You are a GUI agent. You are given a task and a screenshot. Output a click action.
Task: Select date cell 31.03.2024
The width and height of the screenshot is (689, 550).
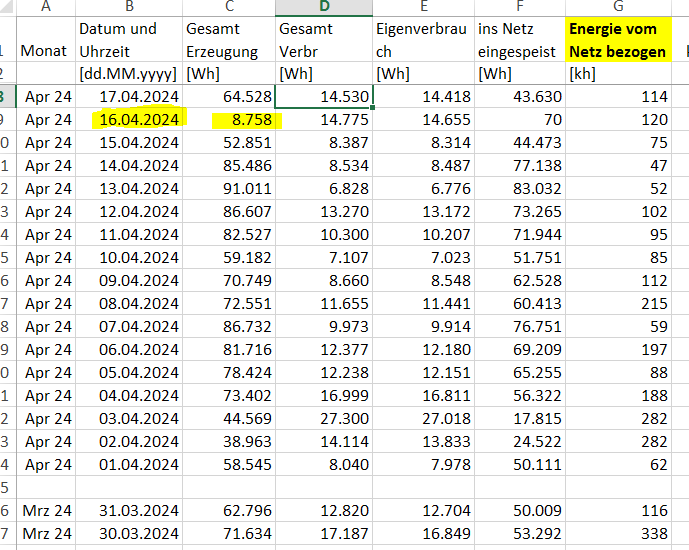129,510
